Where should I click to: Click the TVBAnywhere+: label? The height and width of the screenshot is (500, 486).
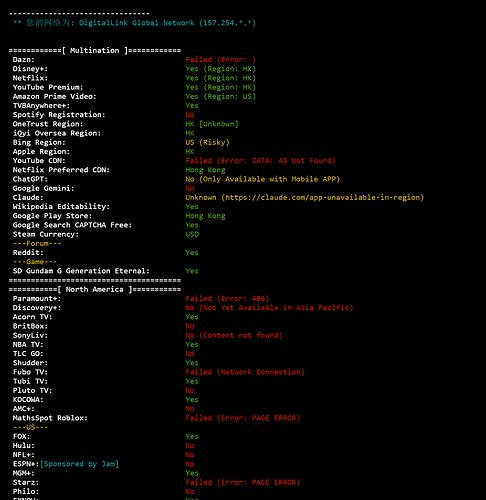(41, 106)
